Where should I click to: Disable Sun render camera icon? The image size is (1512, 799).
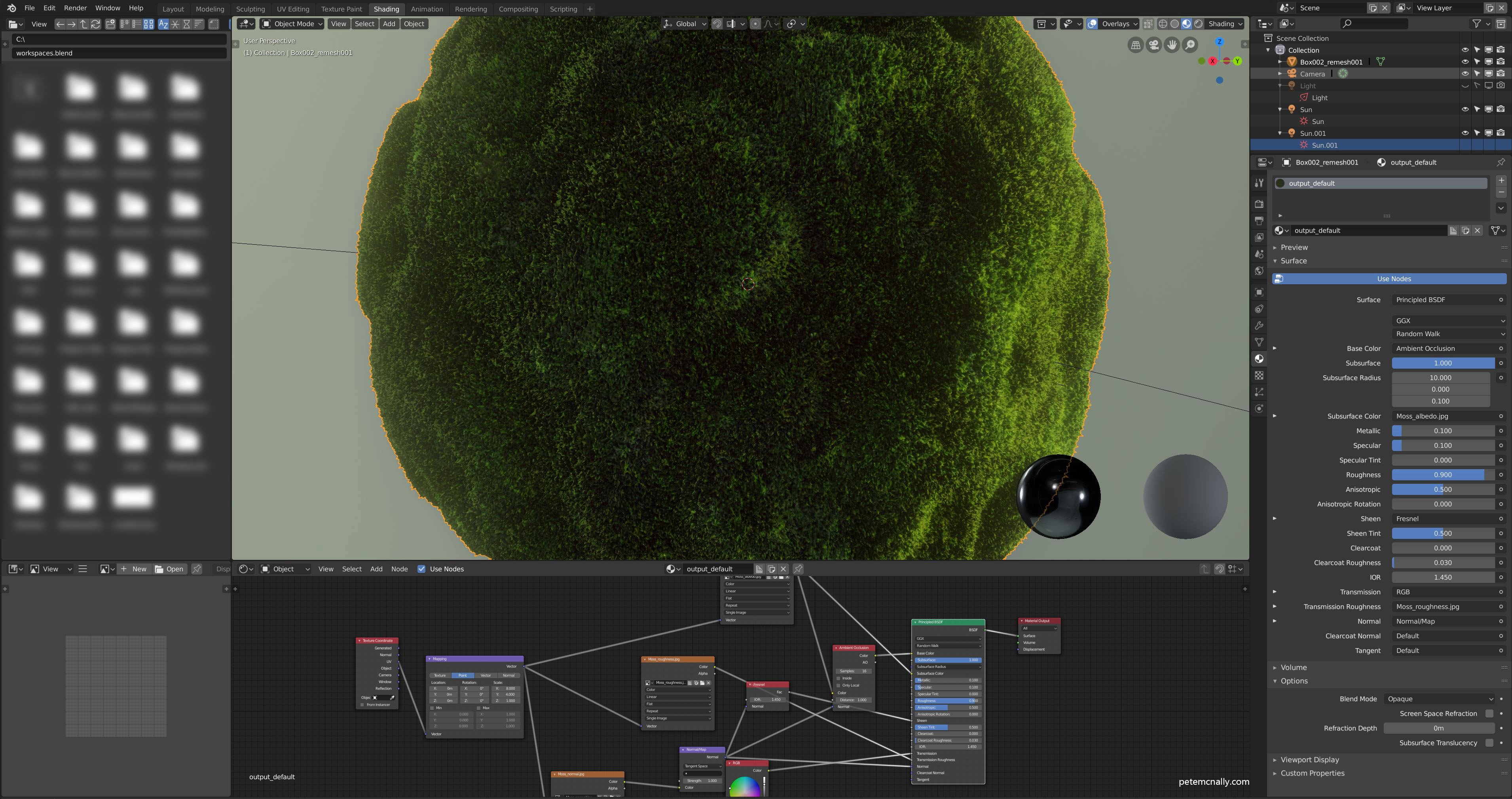point(1501,109)
